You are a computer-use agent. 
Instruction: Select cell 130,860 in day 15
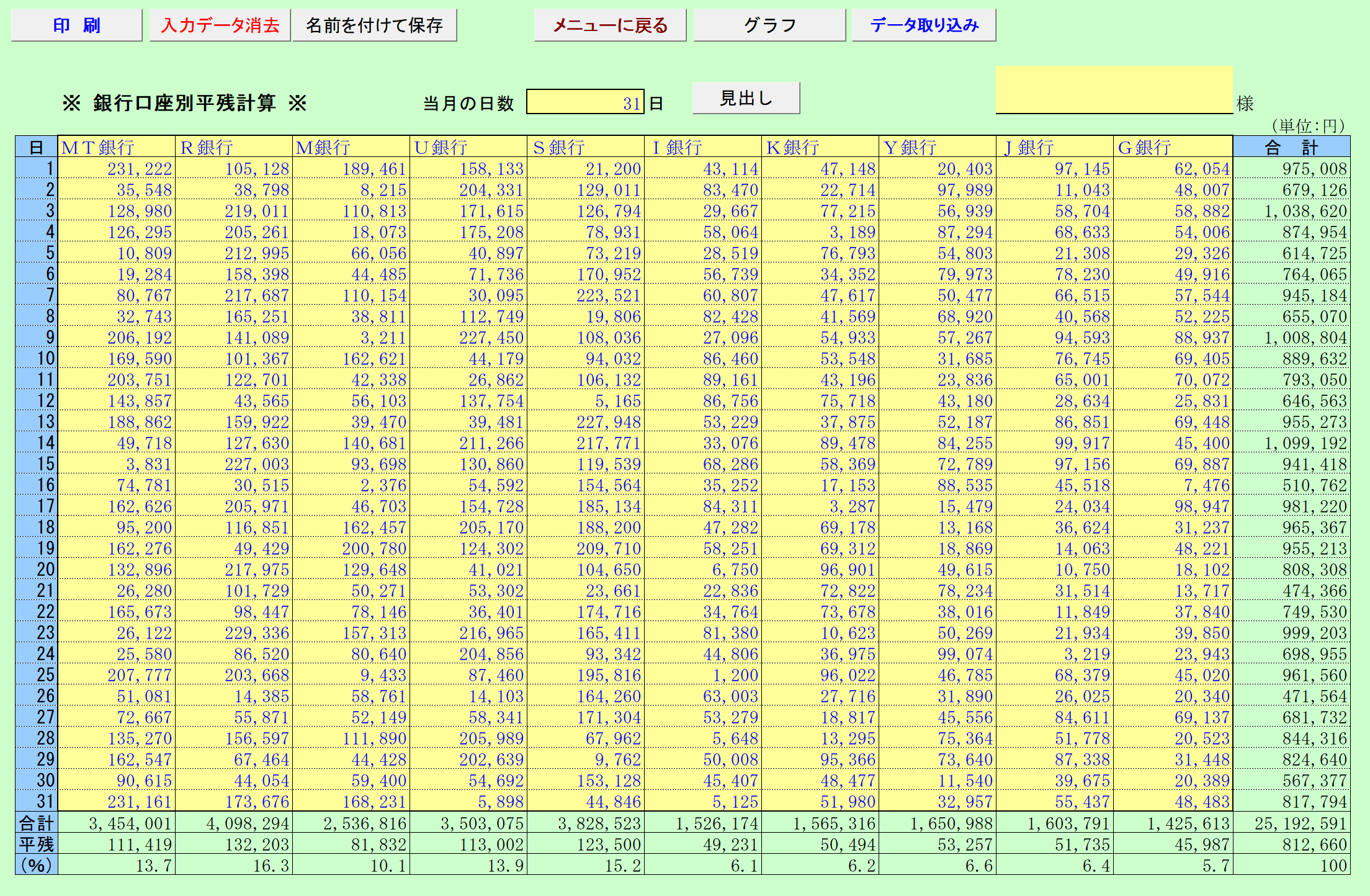pyautogui.click(x=468, y=464)
